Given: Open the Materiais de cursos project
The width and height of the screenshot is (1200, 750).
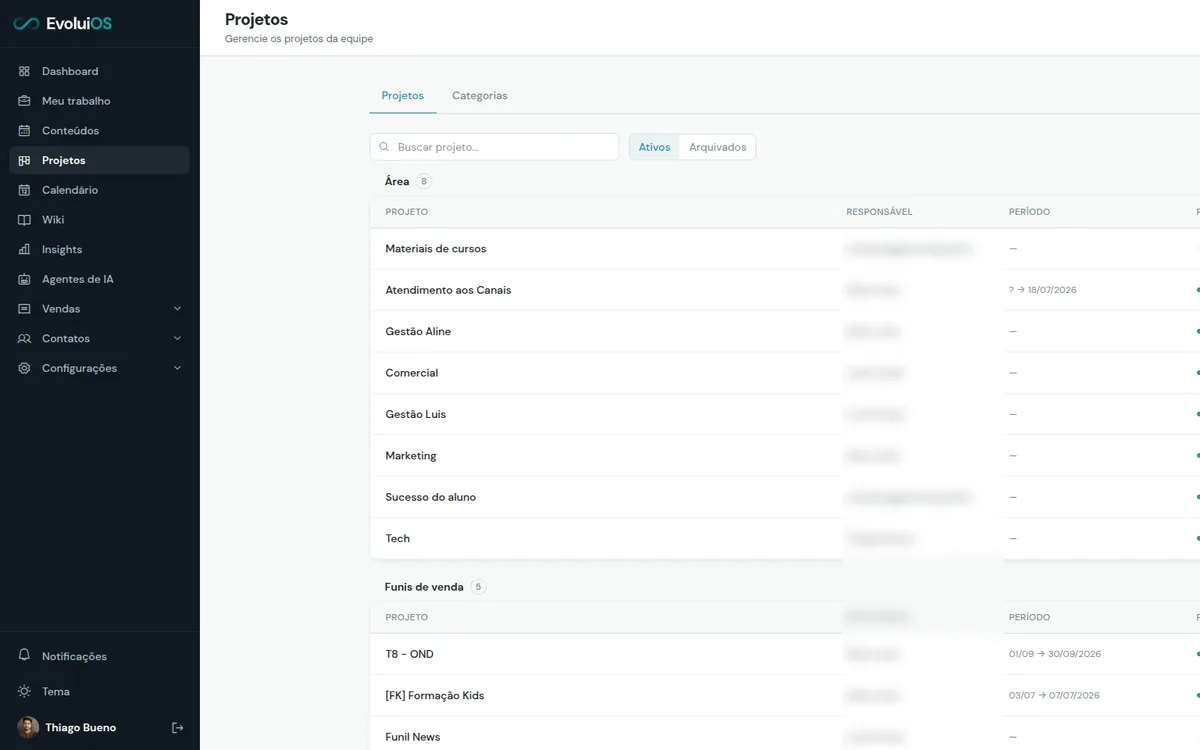Looking at the screenshot, I should [436, 249].
